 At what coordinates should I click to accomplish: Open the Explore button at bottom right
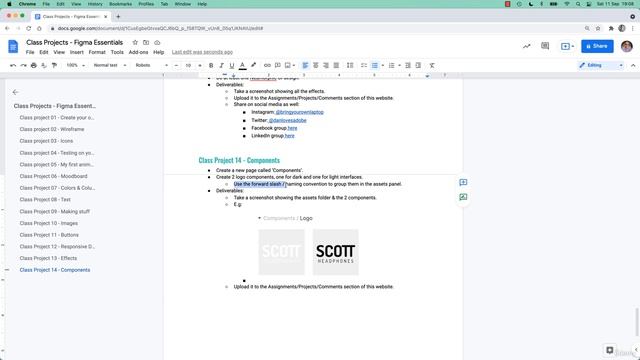pyautogui.click(x=609, y=350)
